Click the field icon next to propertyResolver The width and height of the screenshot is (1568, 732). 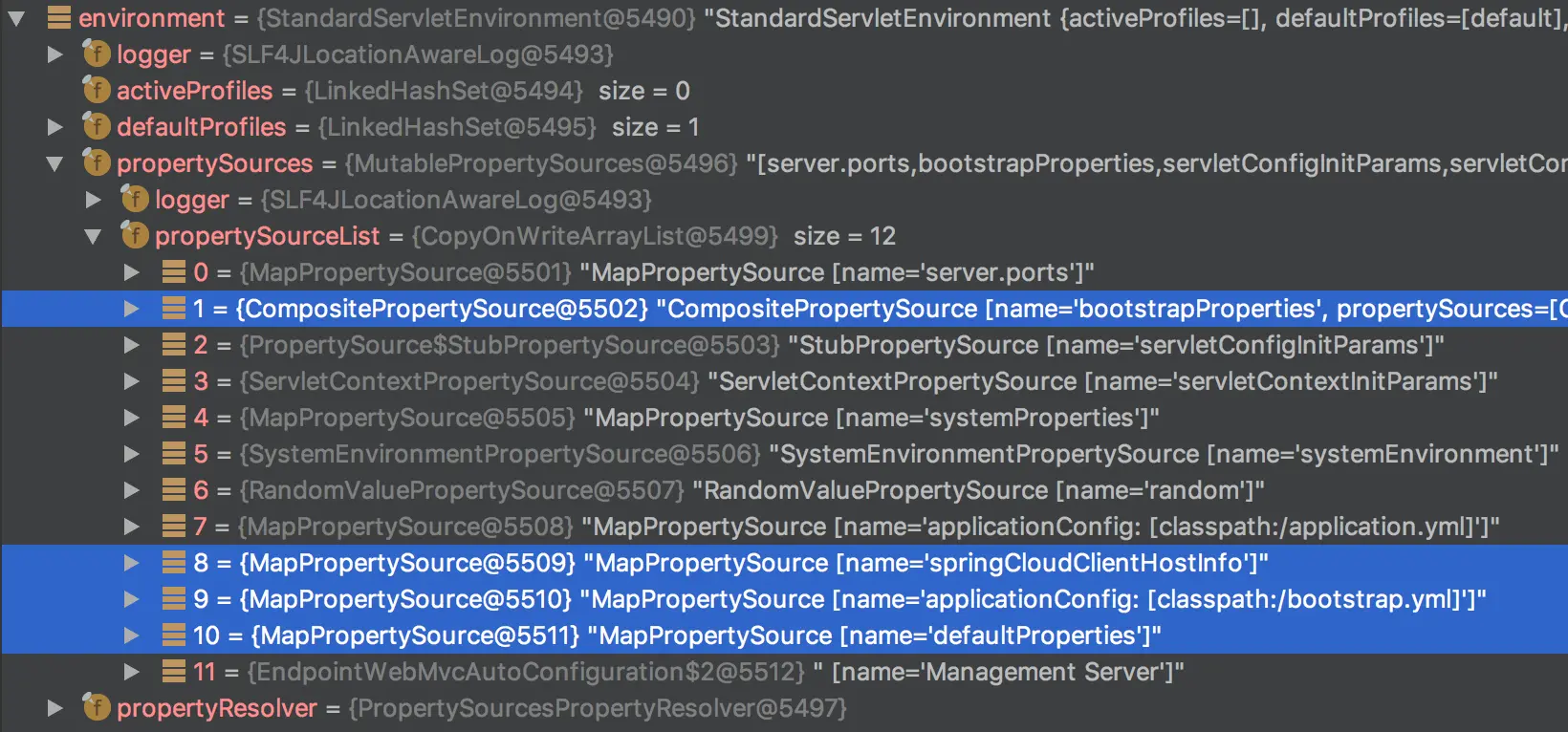tap(97, 708)
